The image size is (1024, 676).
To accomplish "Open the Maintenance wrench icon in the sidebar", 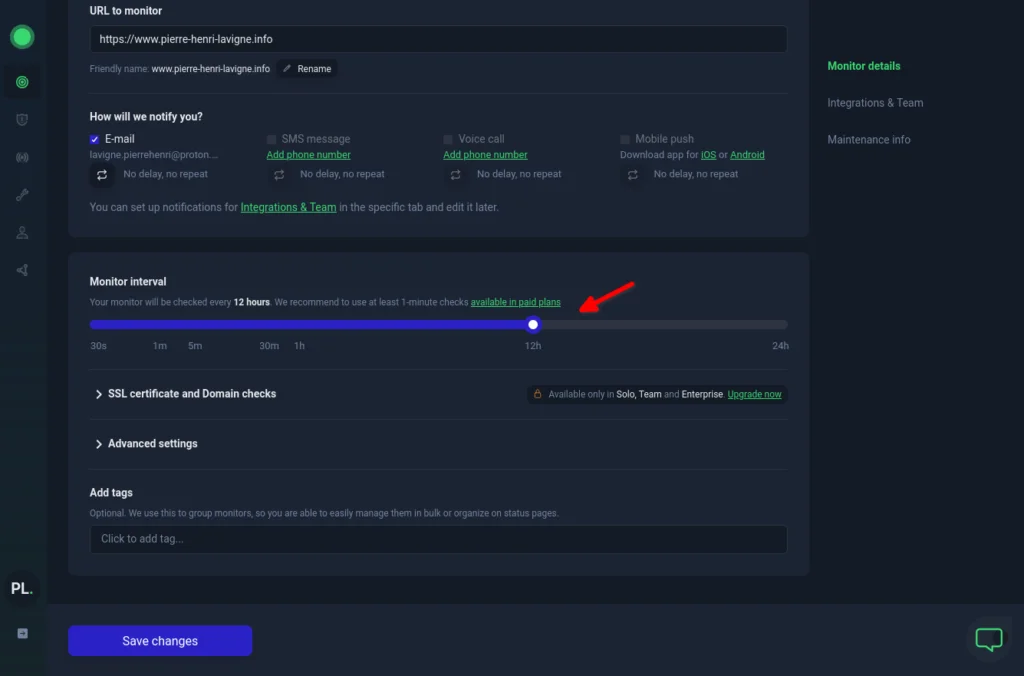I will 22,195.
